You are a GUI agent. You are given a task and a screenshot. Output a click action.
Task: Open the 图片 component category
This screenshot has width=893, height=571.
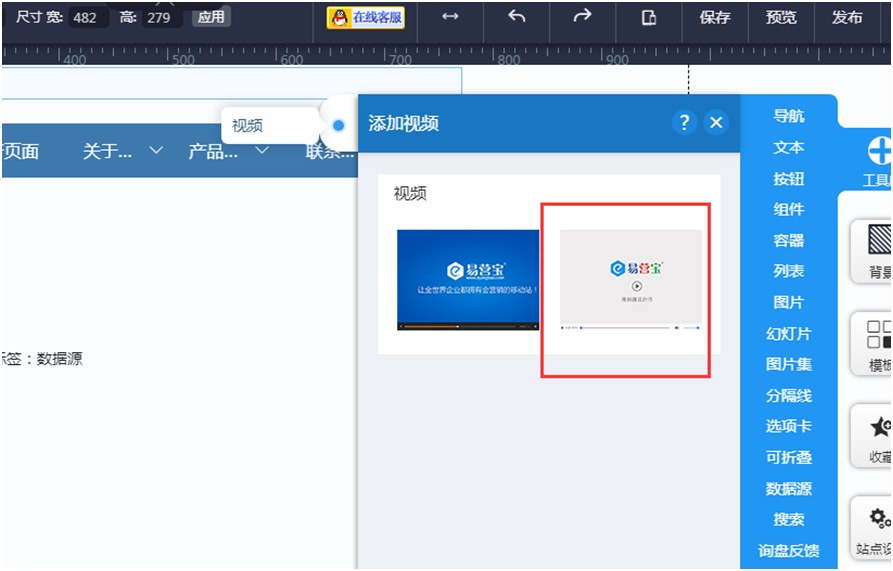click(789, 302)
